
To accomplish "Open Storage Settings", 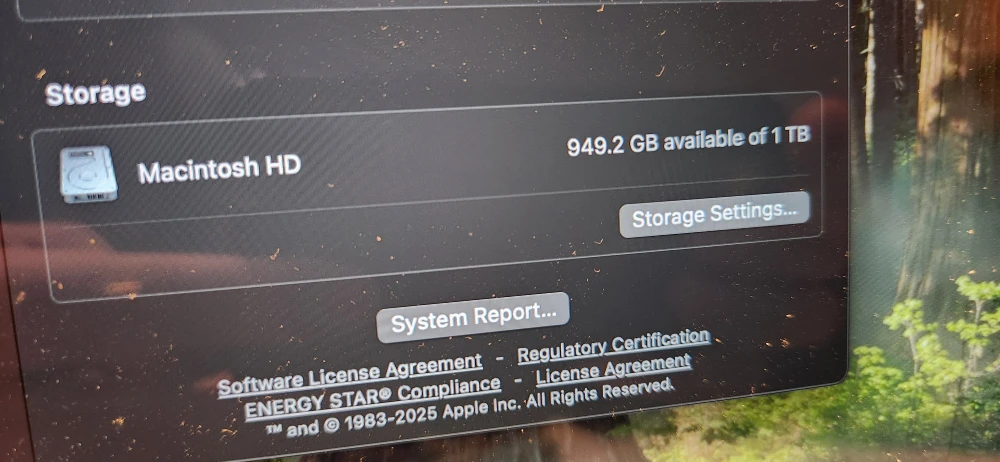I will 714,214.
